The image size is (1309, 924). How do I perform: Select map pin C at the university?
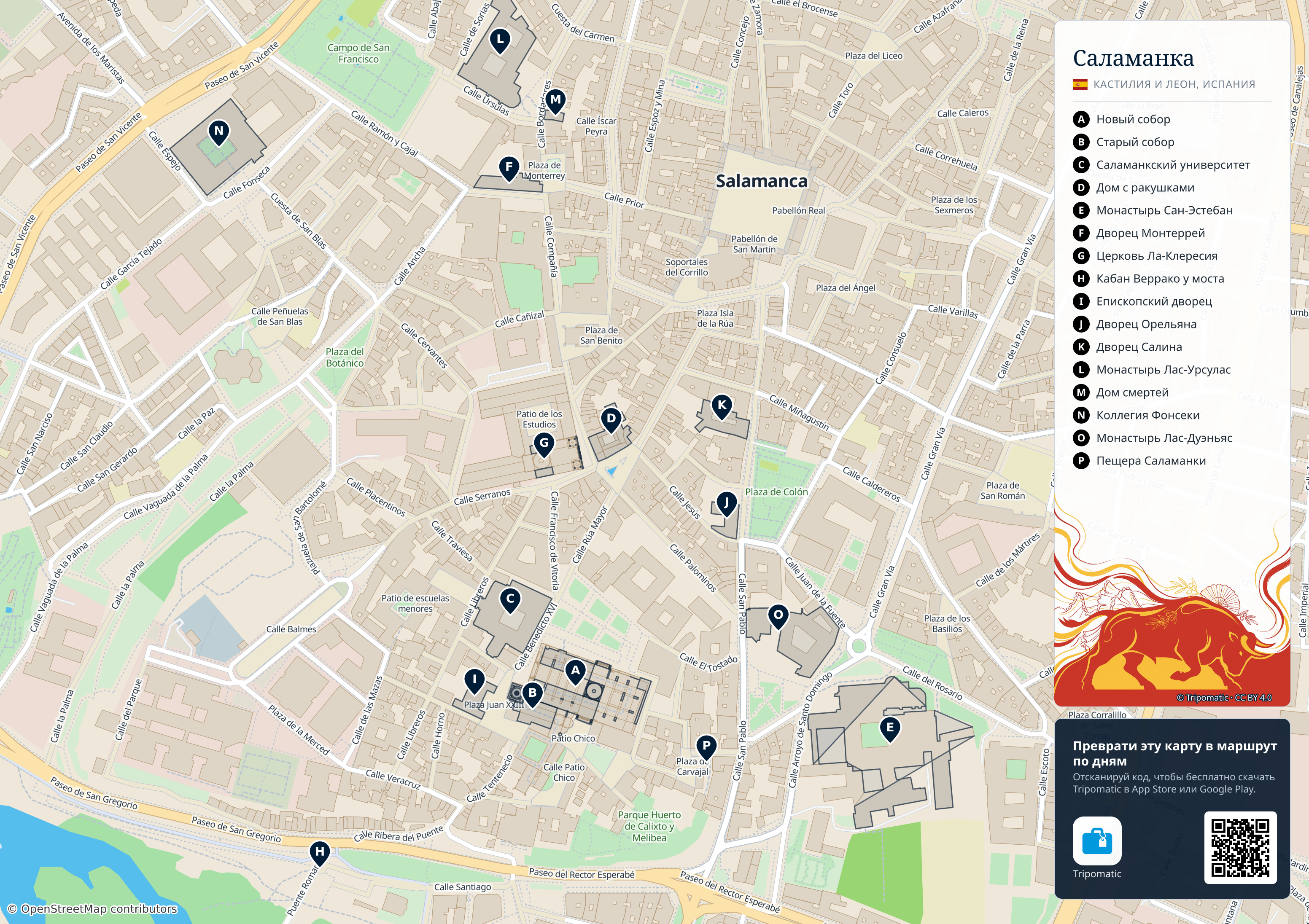tap(510, 600)
